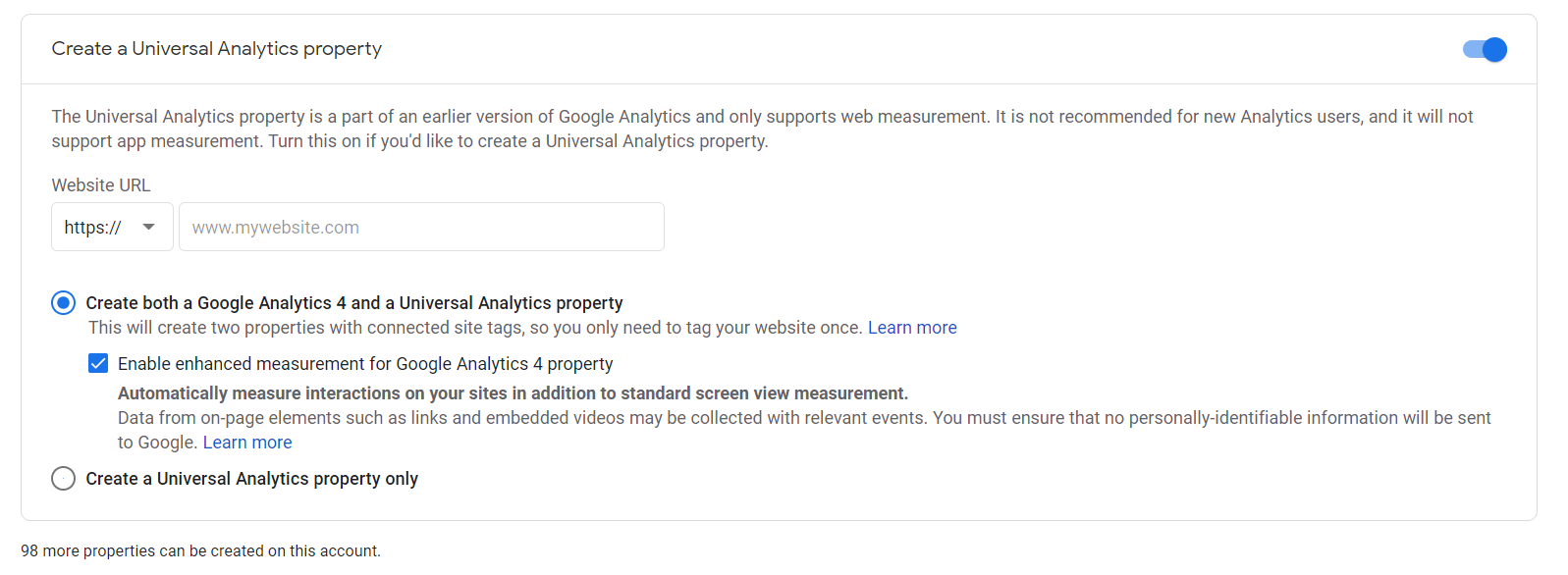
Task: Select Create both GA4 and Universal radio
Action: tap(63, 303)
